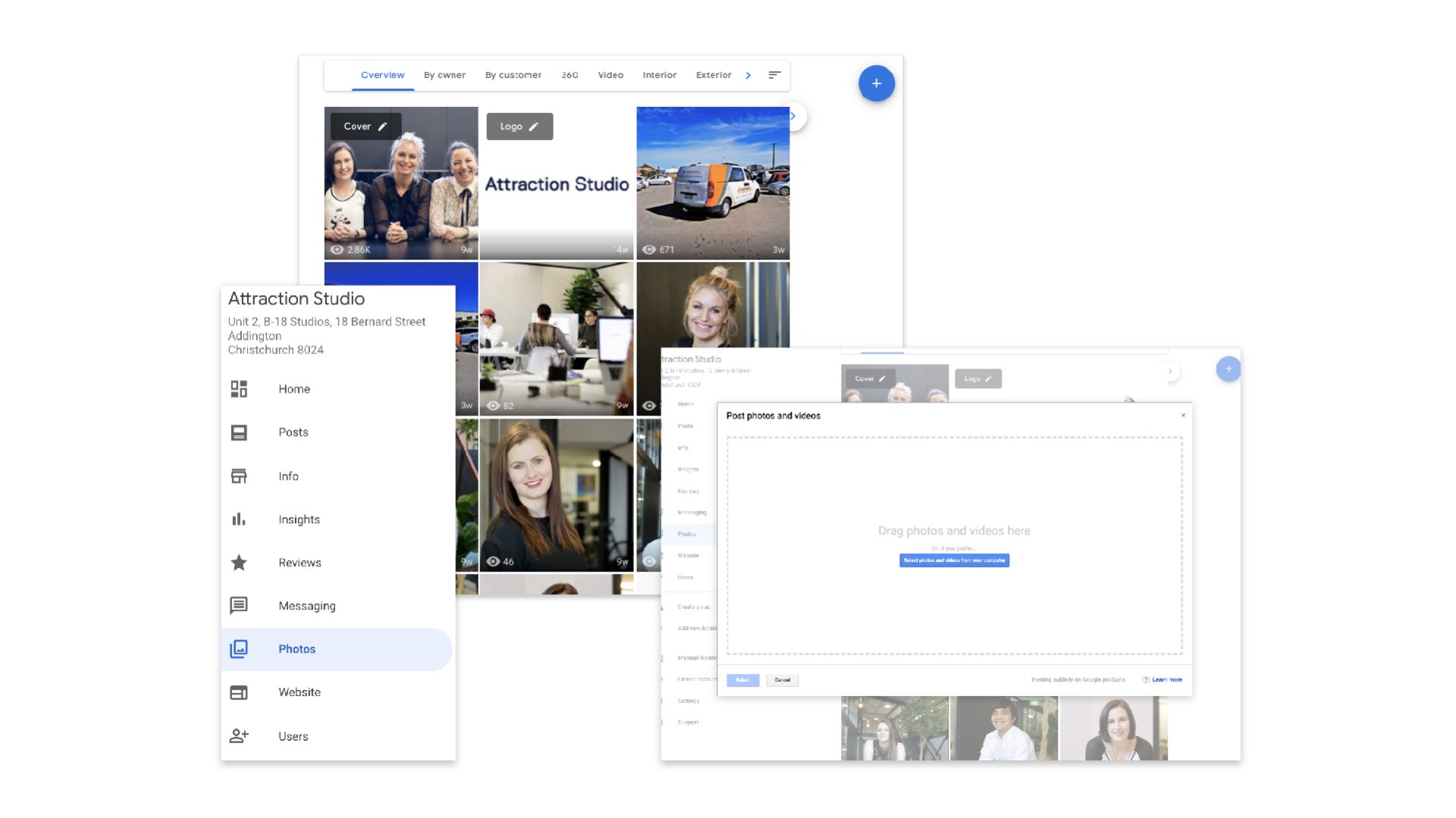Screen dimensions: 1456x818
Task: Open the Interior photos tab
Action: click(659, 75)
